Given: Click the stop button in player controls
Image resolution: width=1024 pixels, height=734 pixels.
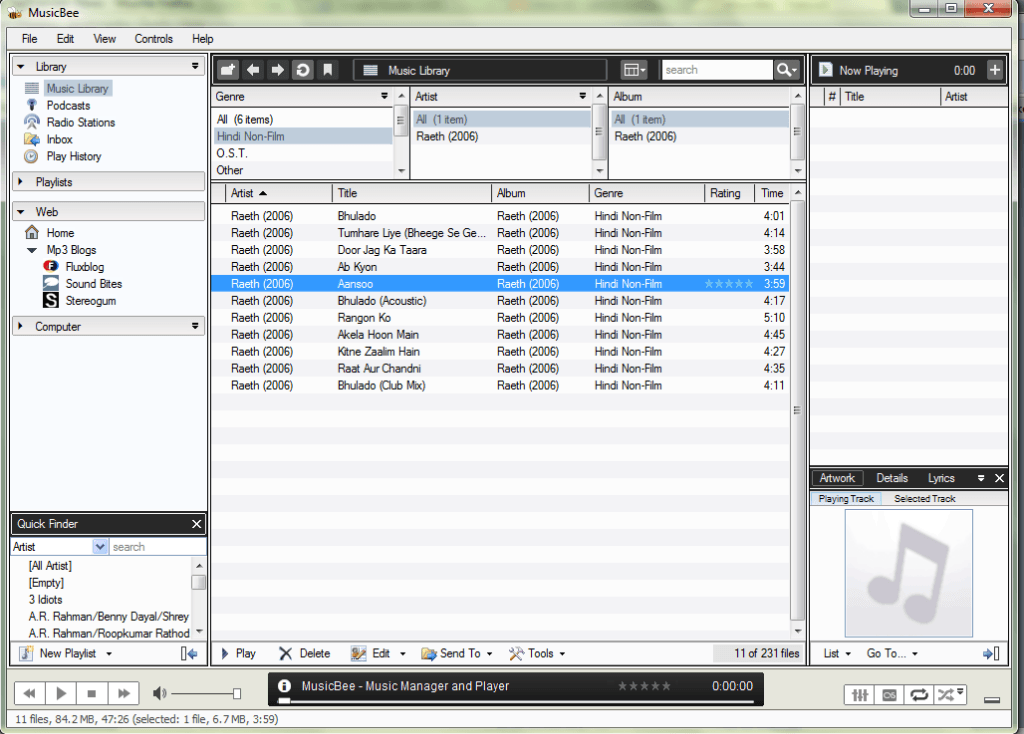Looking at the screenshot, I should click(x=92, y=693).
